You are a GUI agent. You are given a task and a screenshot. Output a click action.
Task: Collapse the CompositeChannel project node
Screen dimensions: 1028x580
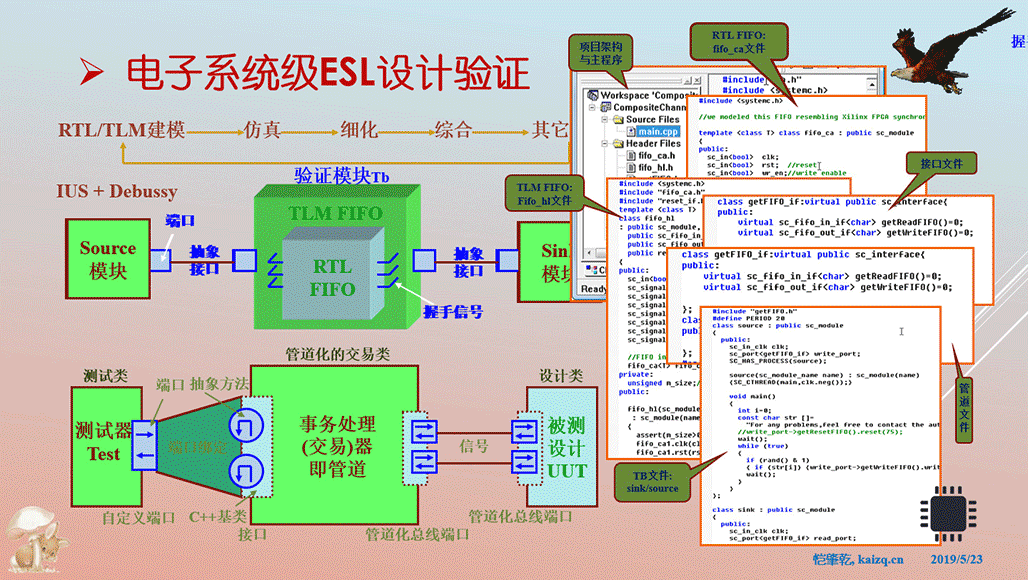(x=592, y=108)
